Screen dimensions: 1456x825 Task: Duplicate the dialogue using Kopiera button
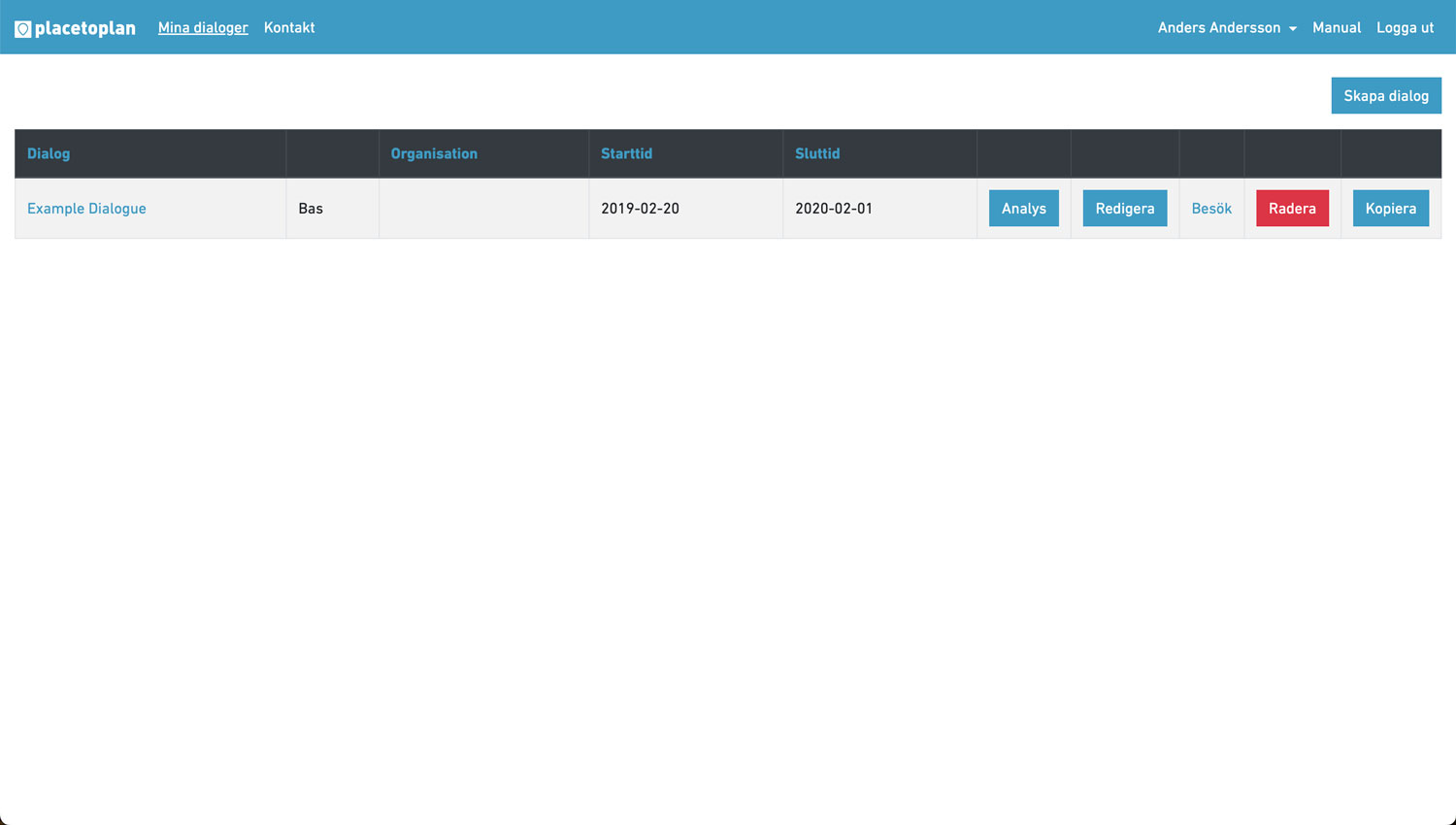pyautogui.click(x=1390, y=209)
